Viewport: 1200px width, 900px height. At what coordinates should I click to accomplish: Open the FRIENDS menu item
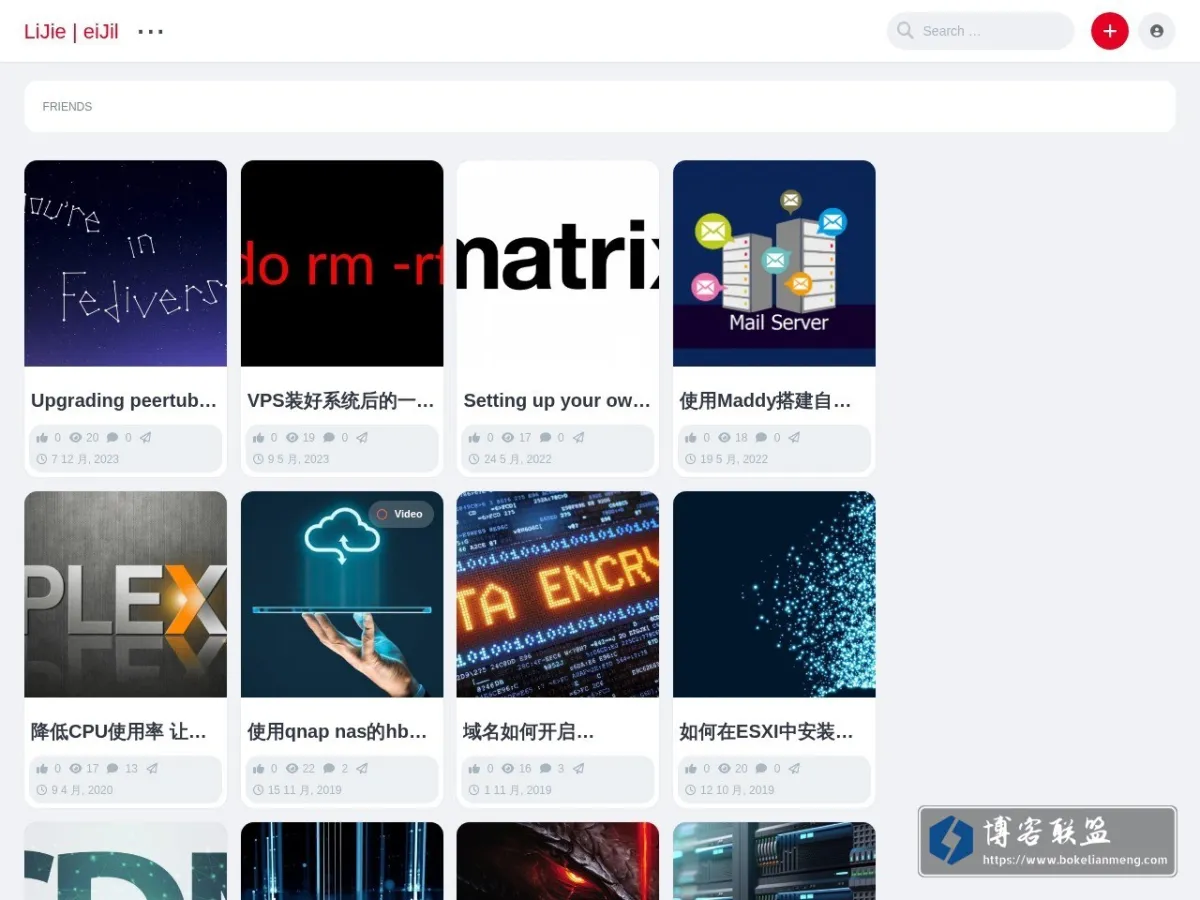click(67, 107)
